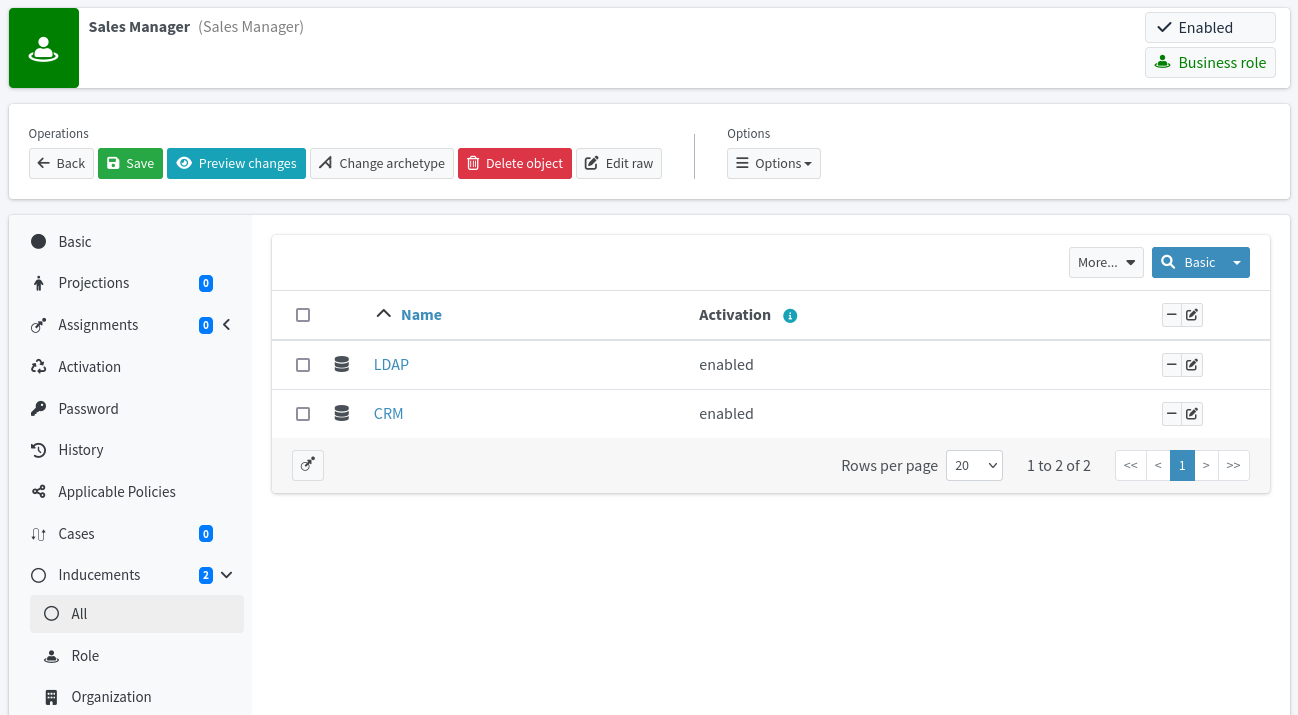The height and width of the screenshot is (715, 1298).
Task: Click the Cases icon in the sidebar
Action: pyautogui.click(x=39, y=533)
